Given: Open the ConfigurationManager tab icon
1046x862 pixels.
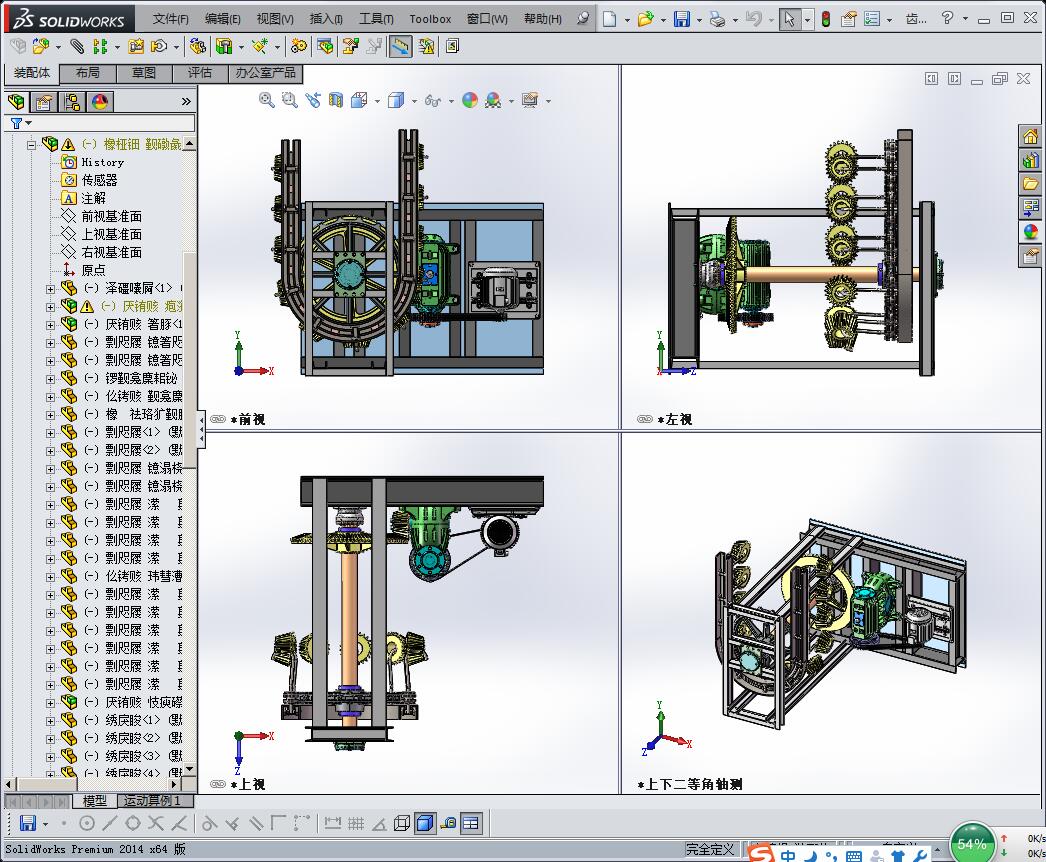Looking at the screenshot, I should pyautogui.click(x=72, y=102).
